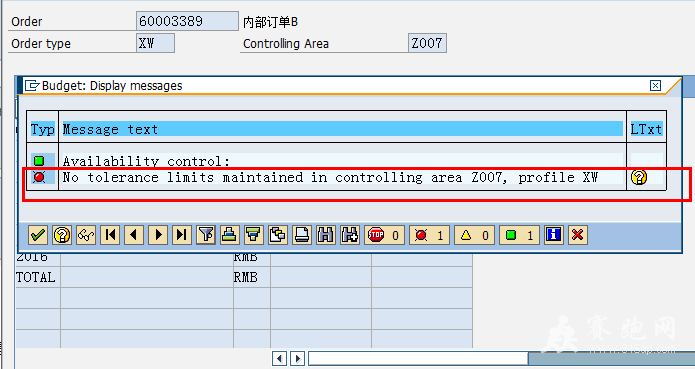Viewport: 695px width, 369px height.
Task: Confirm messages with the green checkmark
Action: tap(38, 235)
